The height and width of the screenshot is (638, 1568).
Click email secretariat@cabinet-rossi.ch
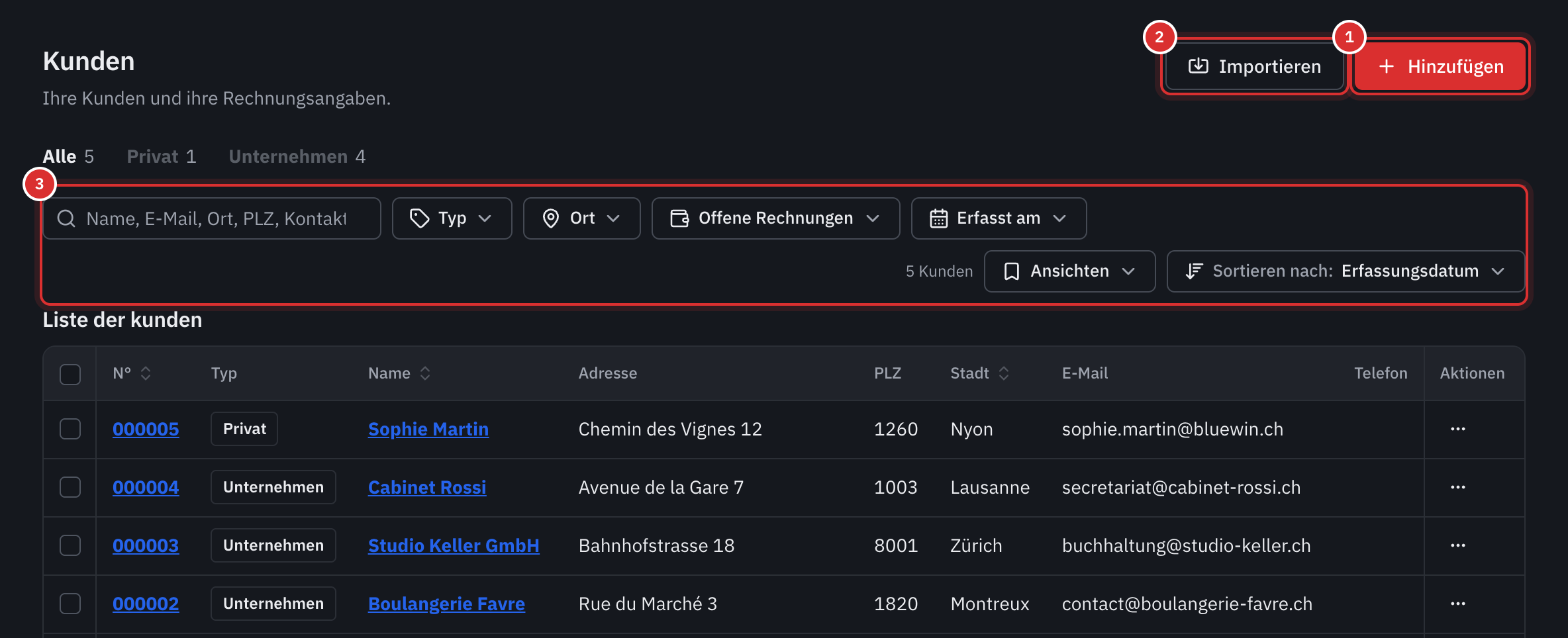click(x=1181, y=487)
